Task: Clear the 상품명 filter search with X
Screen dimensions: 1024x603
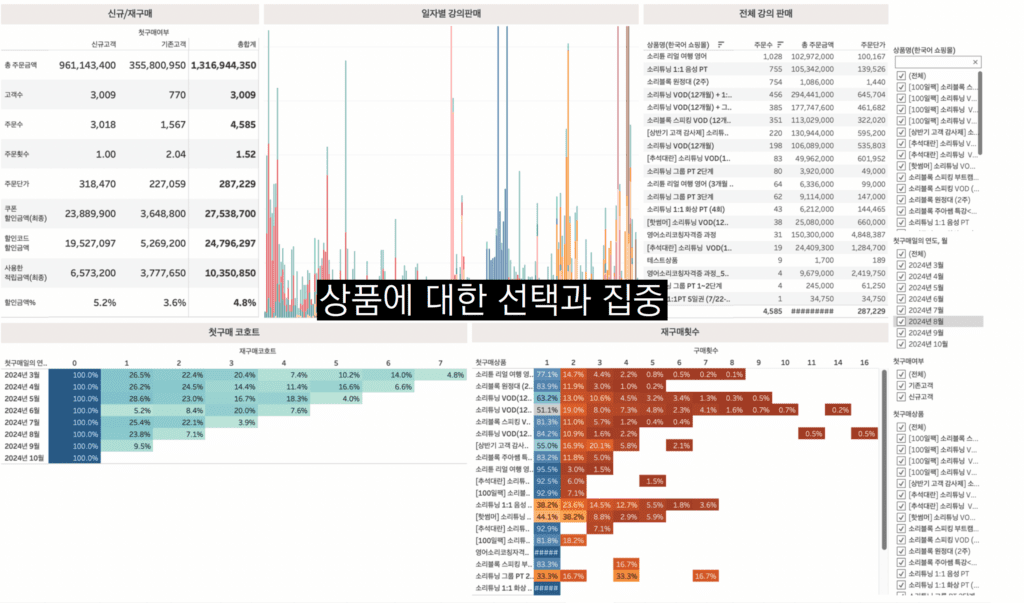Action: pyautogui.click(x=976, y=62)
